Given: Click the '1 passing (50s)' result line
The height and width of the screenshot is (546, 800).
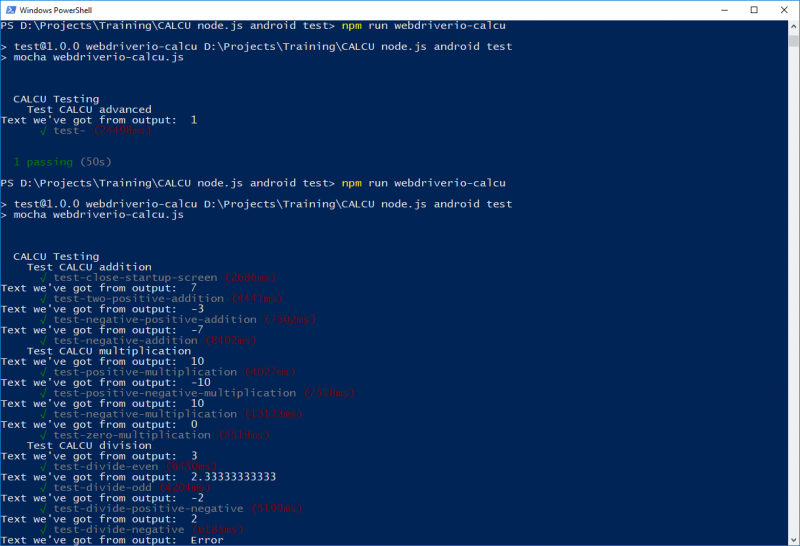Looking at the screenshot, I should (62, 162).
